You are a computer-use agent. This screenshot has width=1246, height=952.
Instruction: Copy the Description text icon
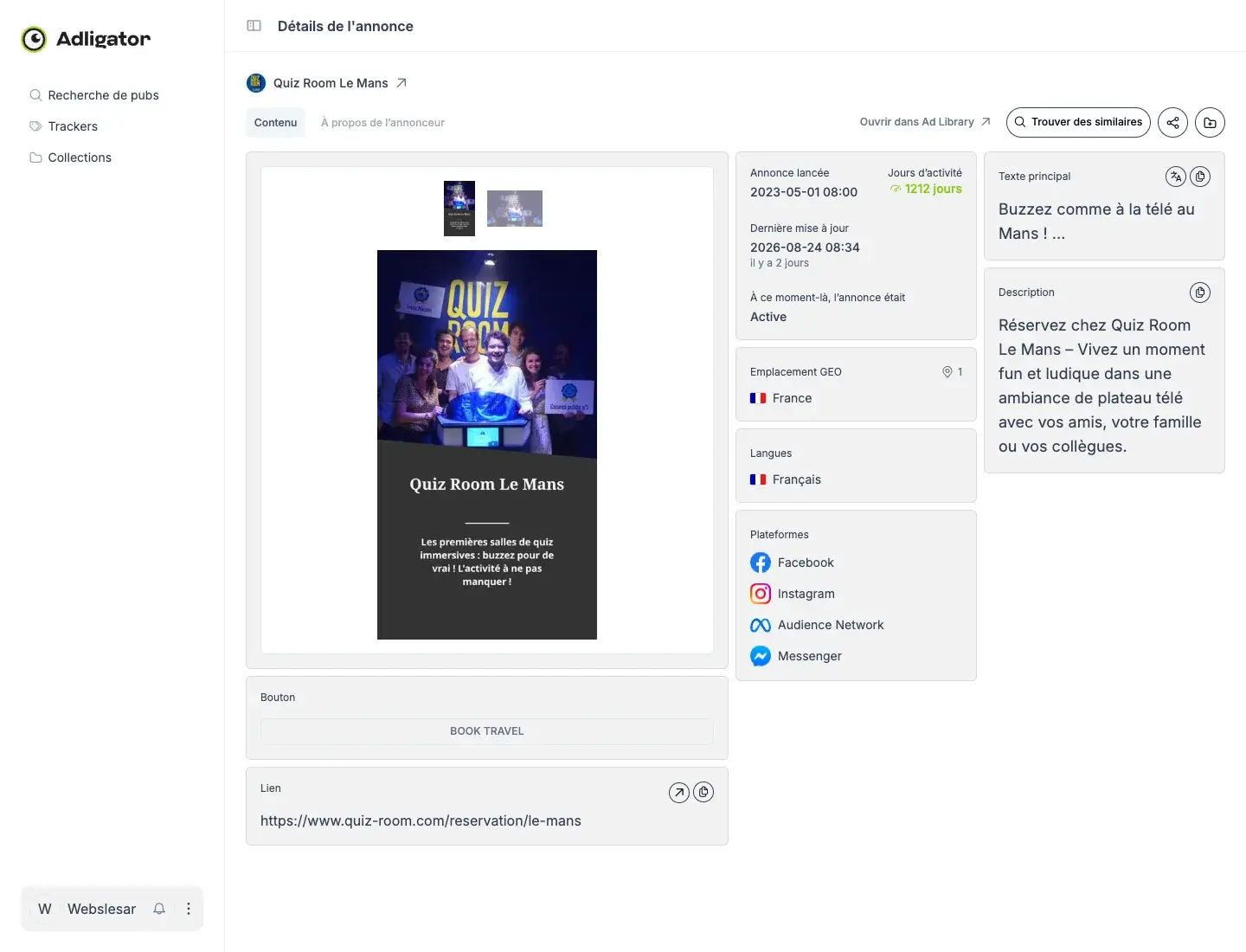[x=1200, y=293]
